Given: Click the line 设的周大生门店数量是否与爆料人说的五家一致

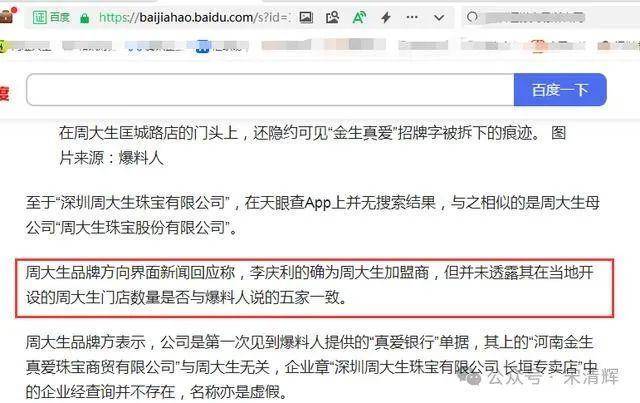Looking at the screenshot, I should tap(187, 298).
